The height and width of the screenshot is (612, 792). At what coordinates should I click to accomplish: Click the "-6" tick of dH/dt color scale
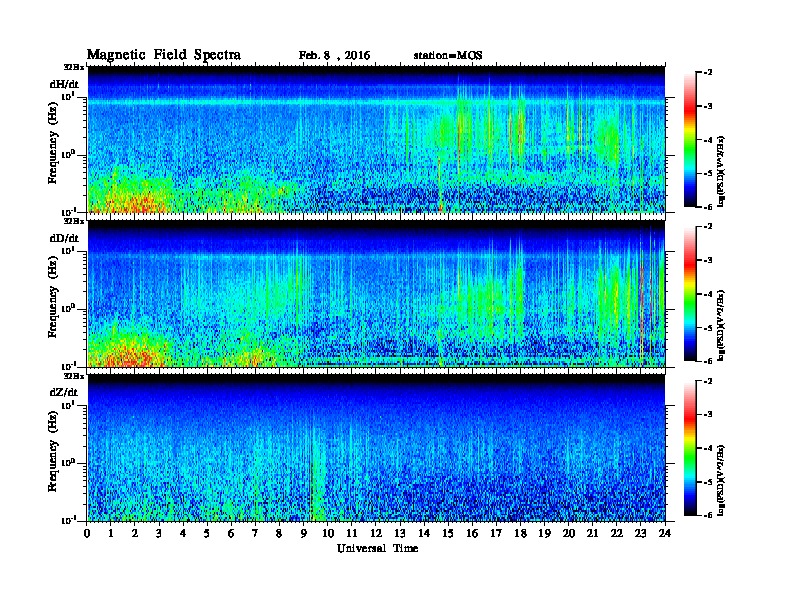pyautogui.click(x=708, y=207)
